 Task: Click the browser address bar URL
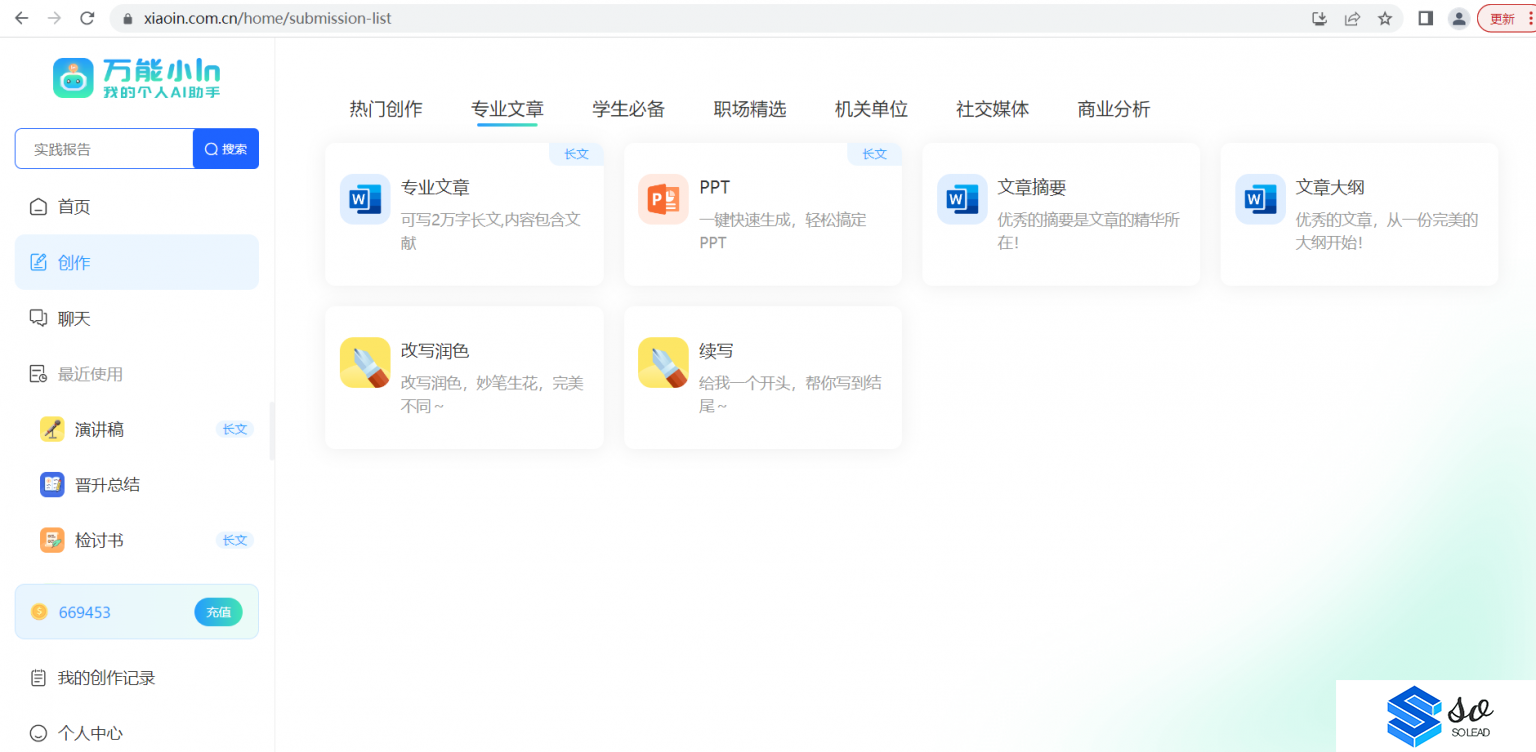click(268, 18)
